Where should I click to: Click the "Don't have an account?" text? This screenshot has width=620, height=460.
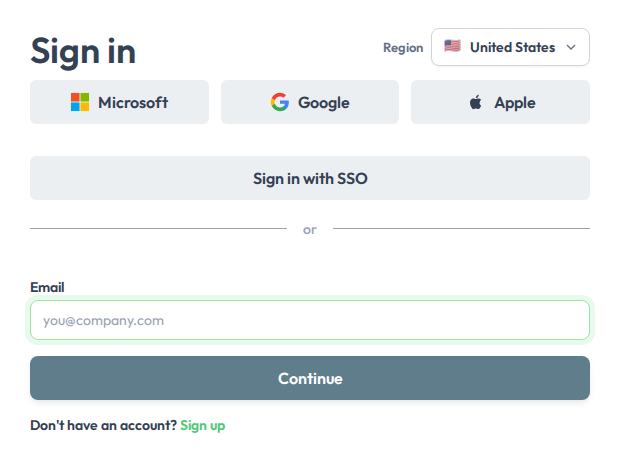pos(104,425)
